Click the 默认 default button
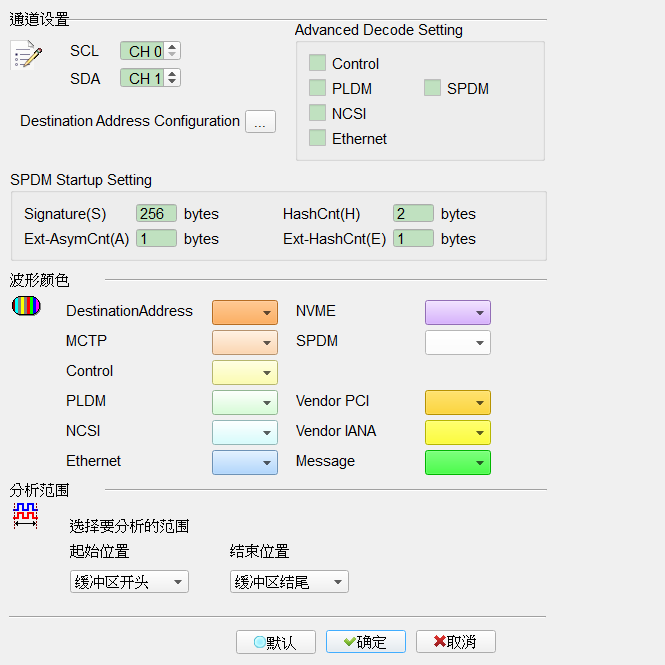This screenshot has width=665, height=665. pos(276,642)
